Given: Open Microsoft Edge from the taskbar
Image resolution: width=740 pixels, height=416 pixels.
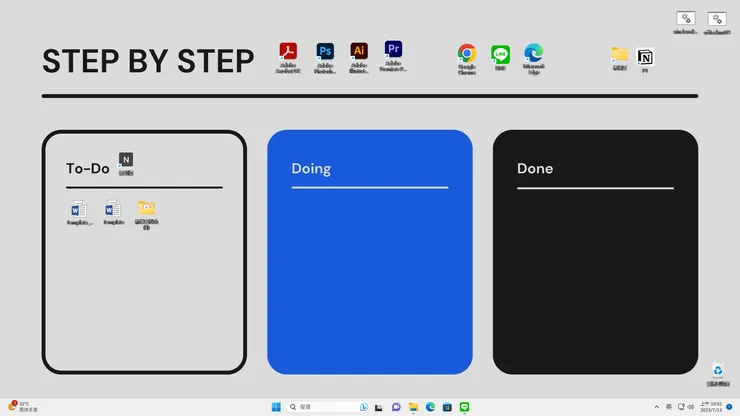Looking at the screenshot, I should (430, 407).
